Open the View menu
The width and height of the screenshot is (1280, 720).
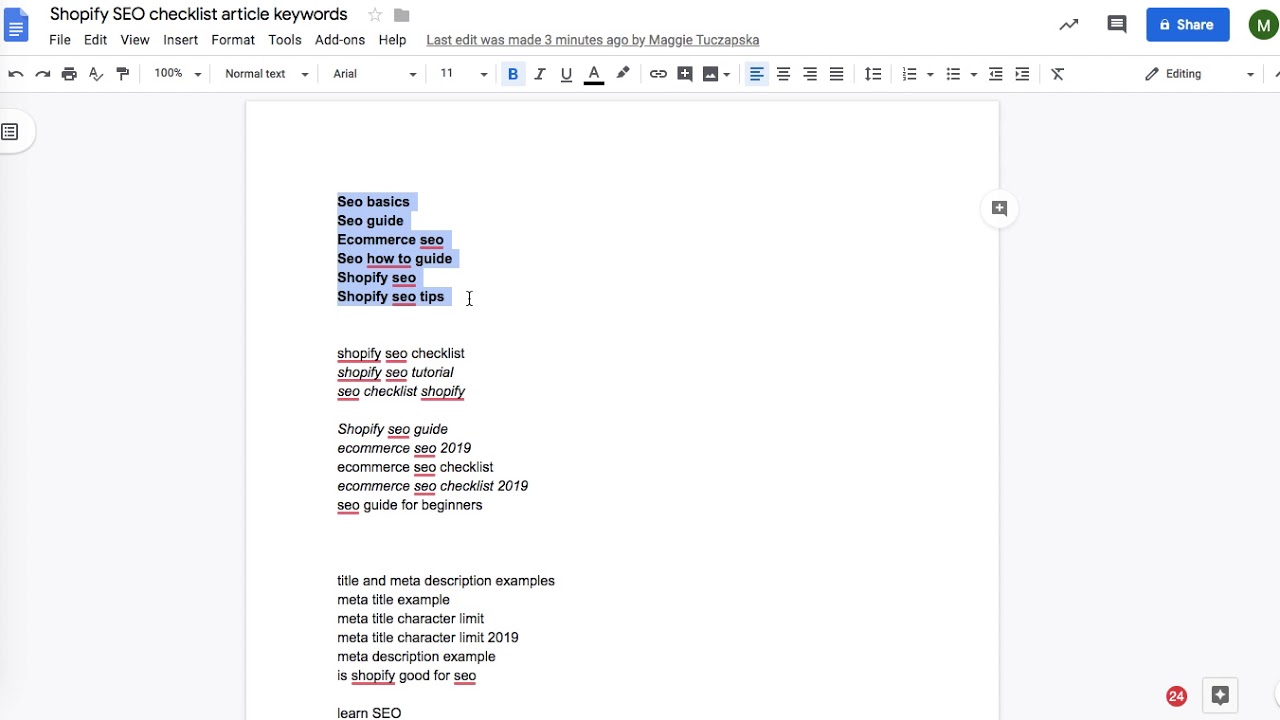coord(135,40)
